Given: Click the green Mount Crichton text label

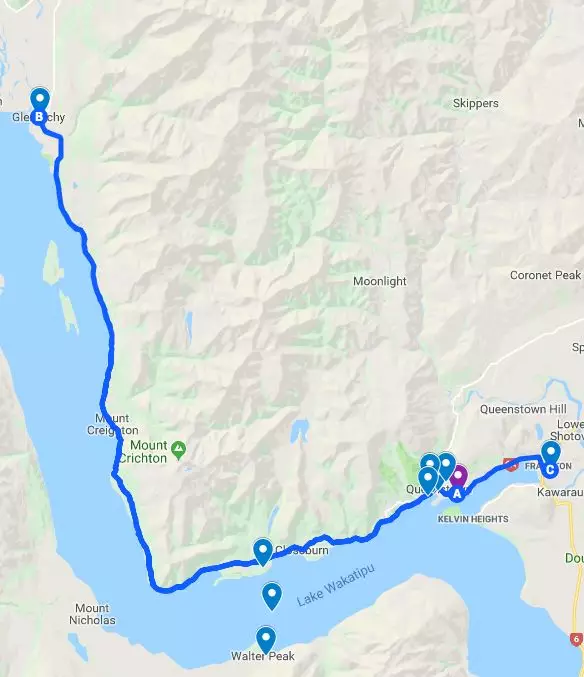Looking at the screenshot, I should [143, 452].
